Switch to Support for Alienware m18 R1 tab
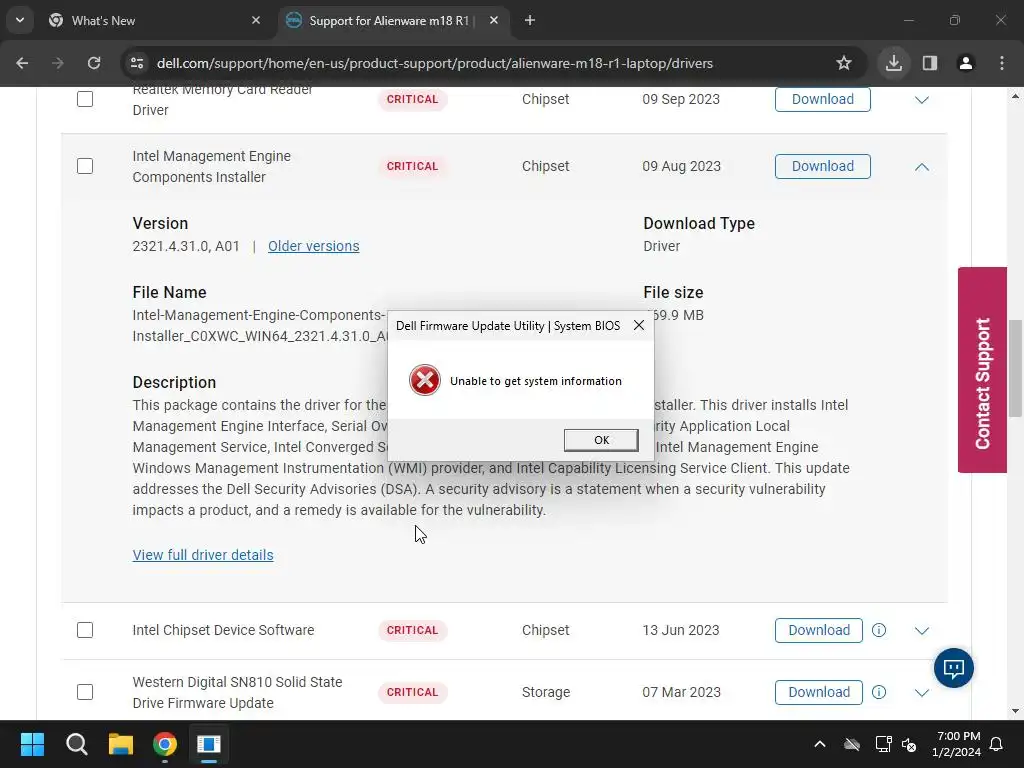 (392, 20)
